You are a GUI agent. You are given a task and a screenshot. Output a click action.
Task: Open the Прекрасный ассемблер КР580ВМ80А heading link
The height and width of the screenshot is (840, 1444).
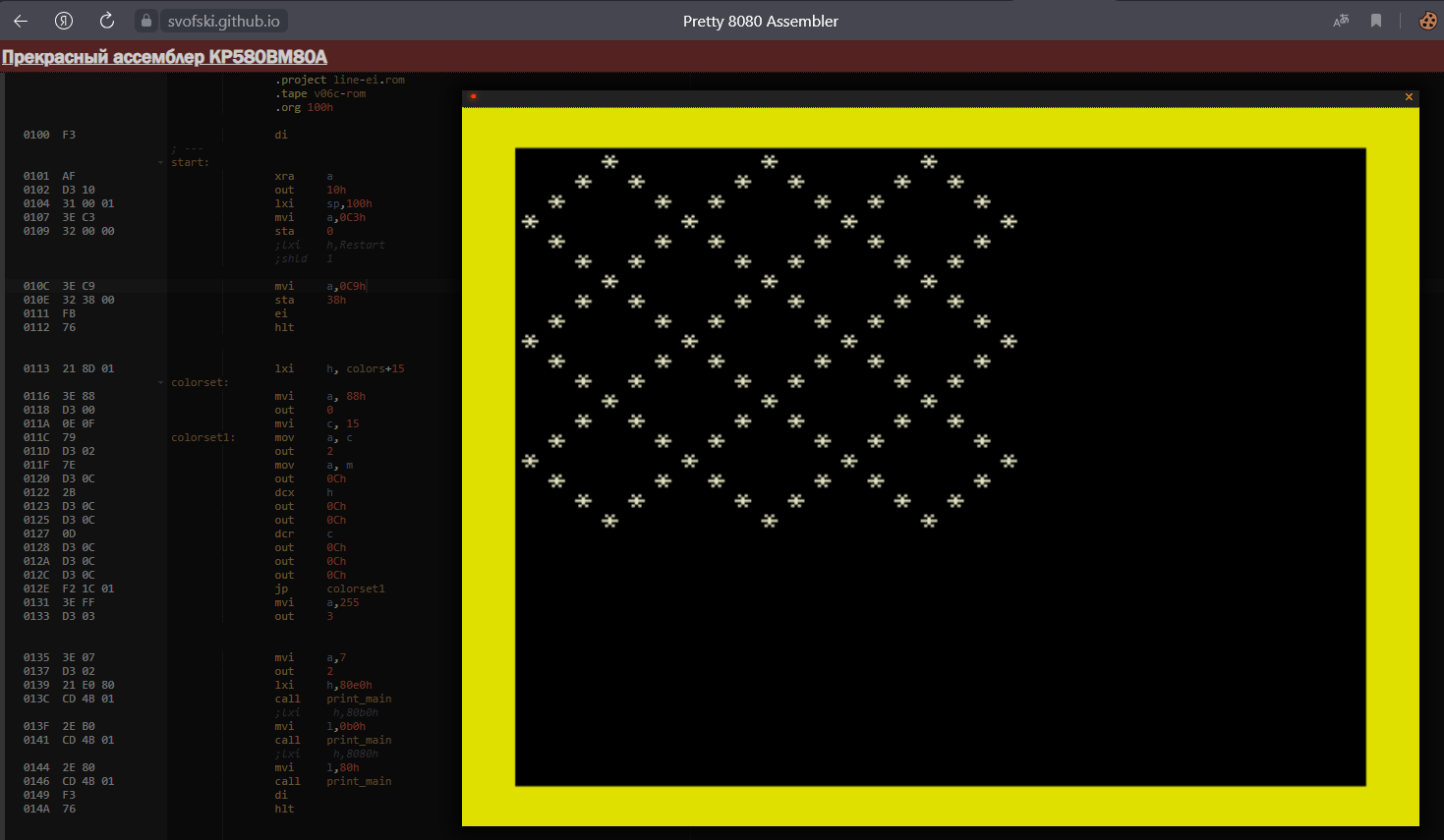(x=164, y=57)
